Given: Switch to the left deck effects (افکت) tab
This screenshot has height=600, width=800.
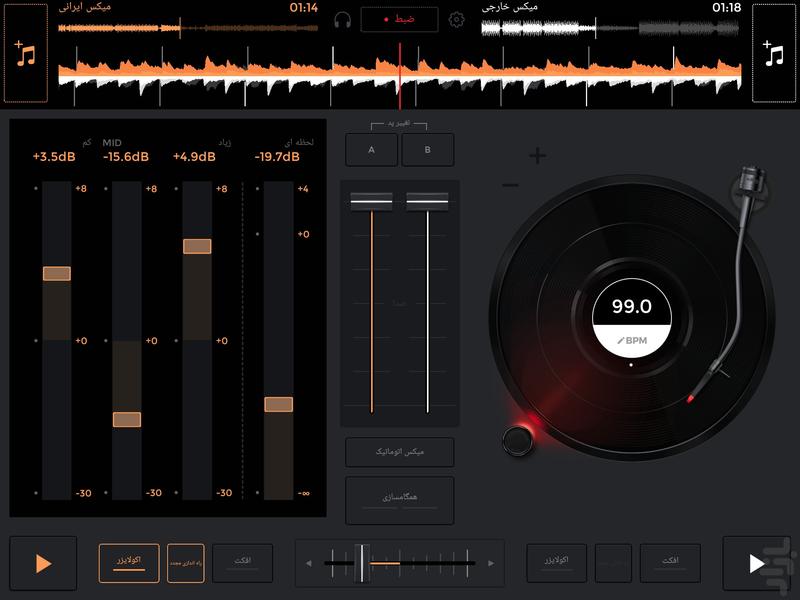Looking at the screenshot, I should pyautogui.click(x=241, y=563).
